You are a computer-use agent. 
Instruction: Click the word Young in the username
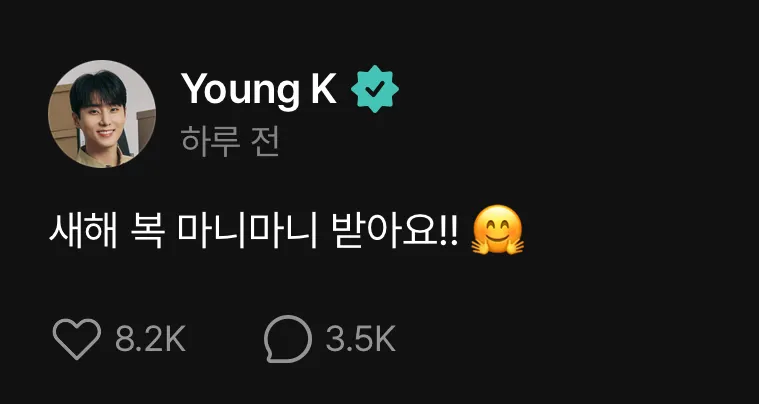point(240,90)
